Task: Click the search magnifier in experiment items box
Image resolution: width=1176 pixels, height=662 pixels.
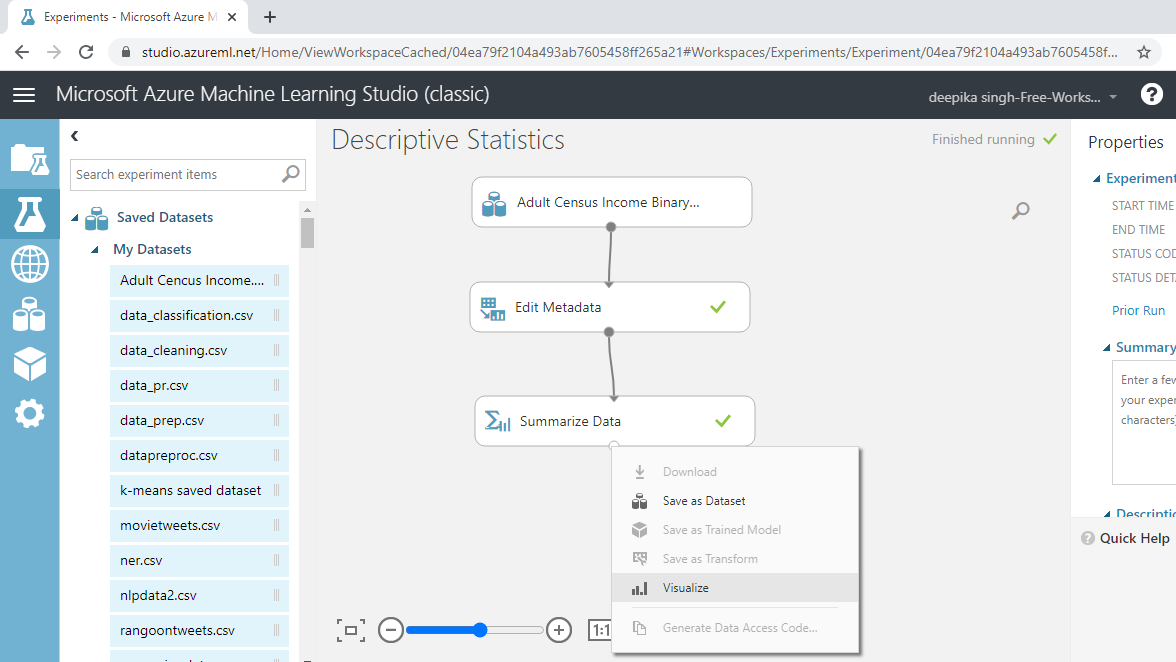Action: pos(290,174)
